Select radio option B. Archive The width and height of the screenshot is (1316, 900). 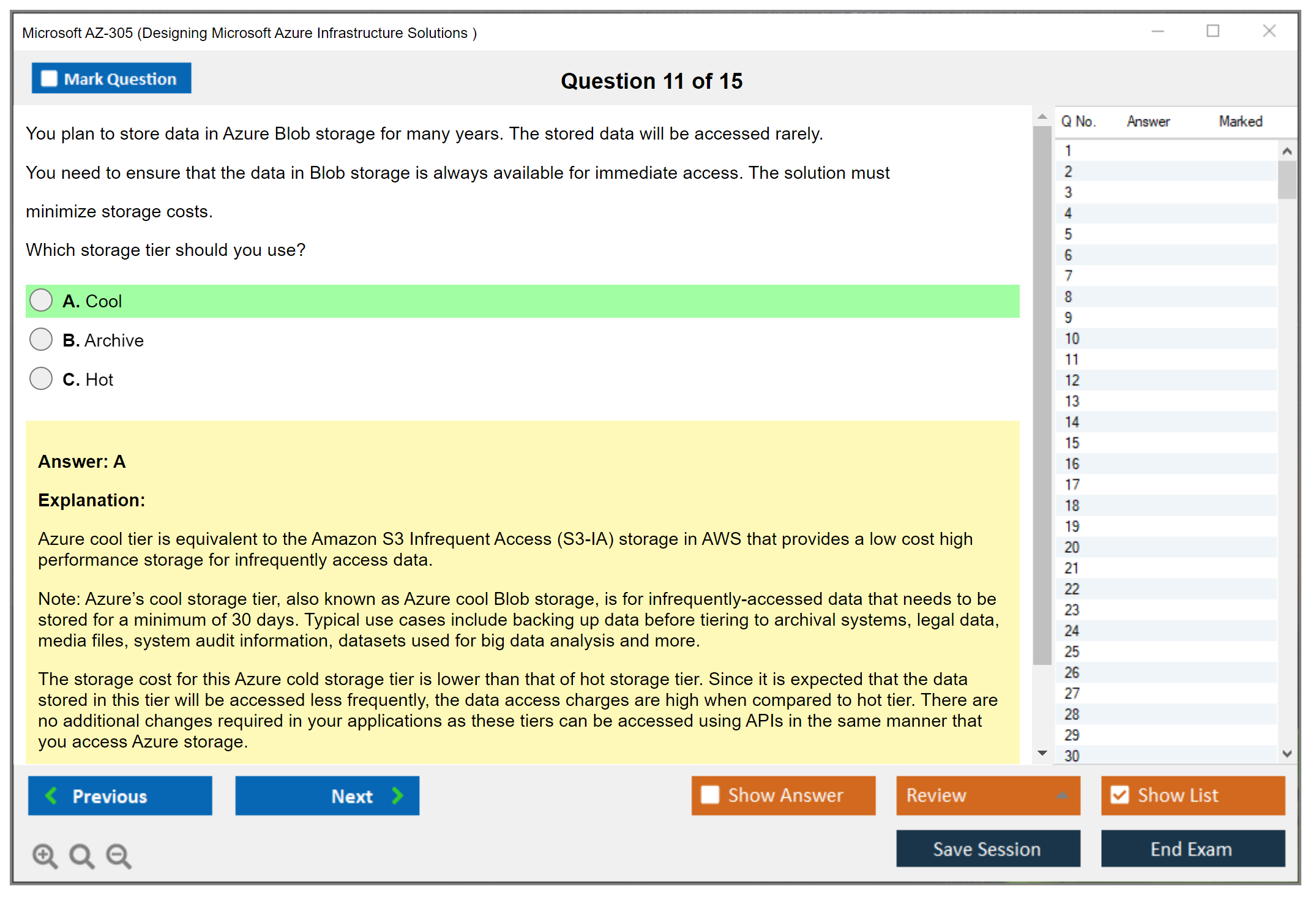41,339
